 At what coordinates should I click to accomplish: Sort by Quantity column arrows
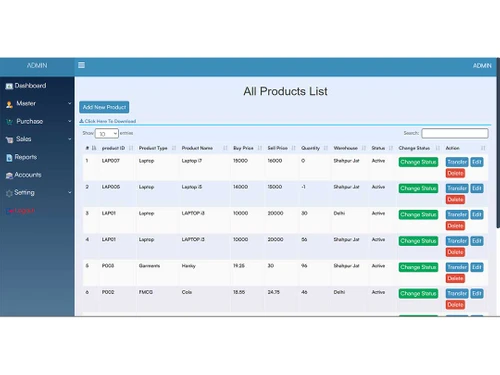tap(326, 148)
